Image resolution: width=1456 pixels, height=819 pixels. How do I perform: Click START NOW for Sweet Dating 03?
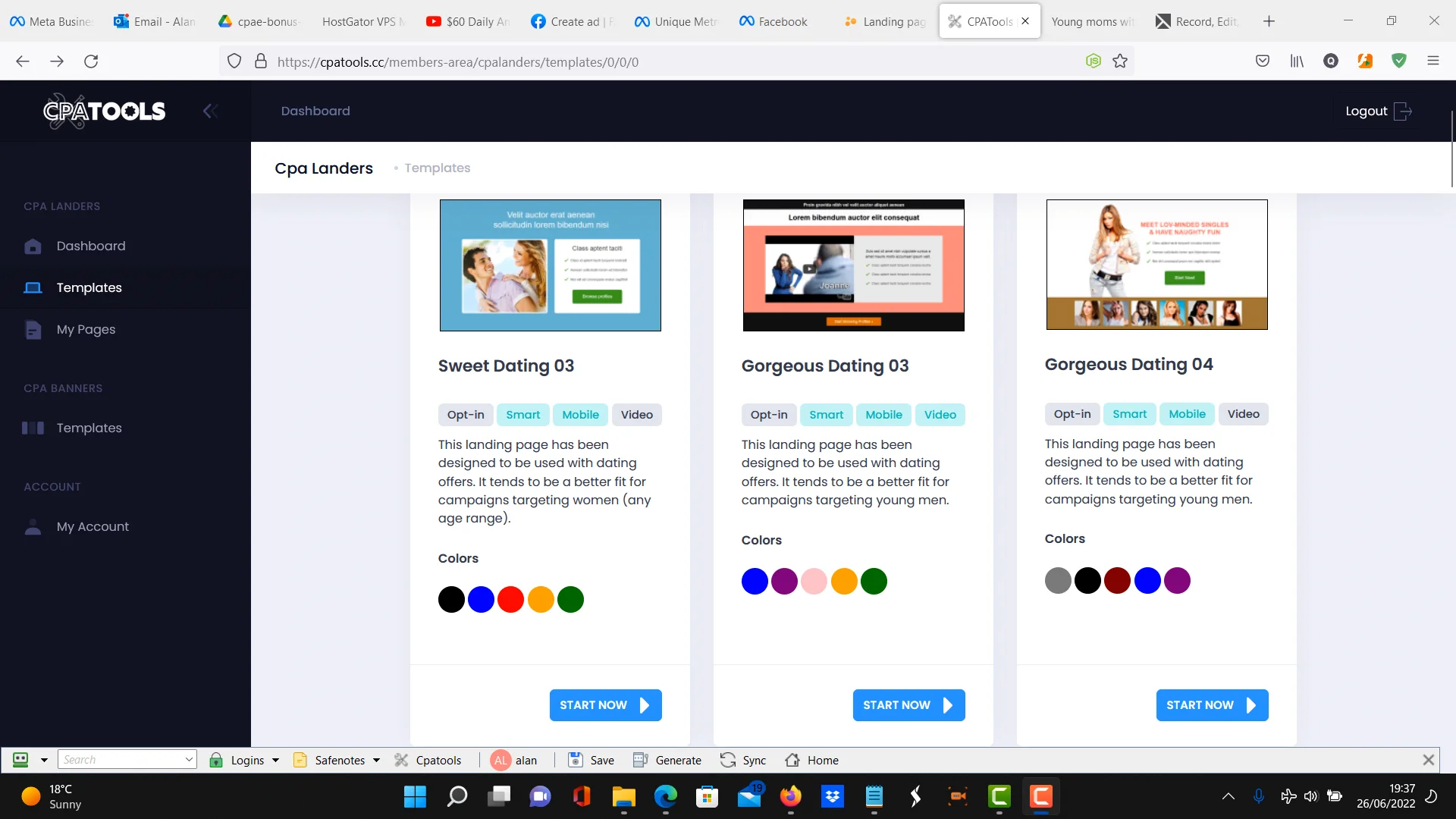pos(605,705)
